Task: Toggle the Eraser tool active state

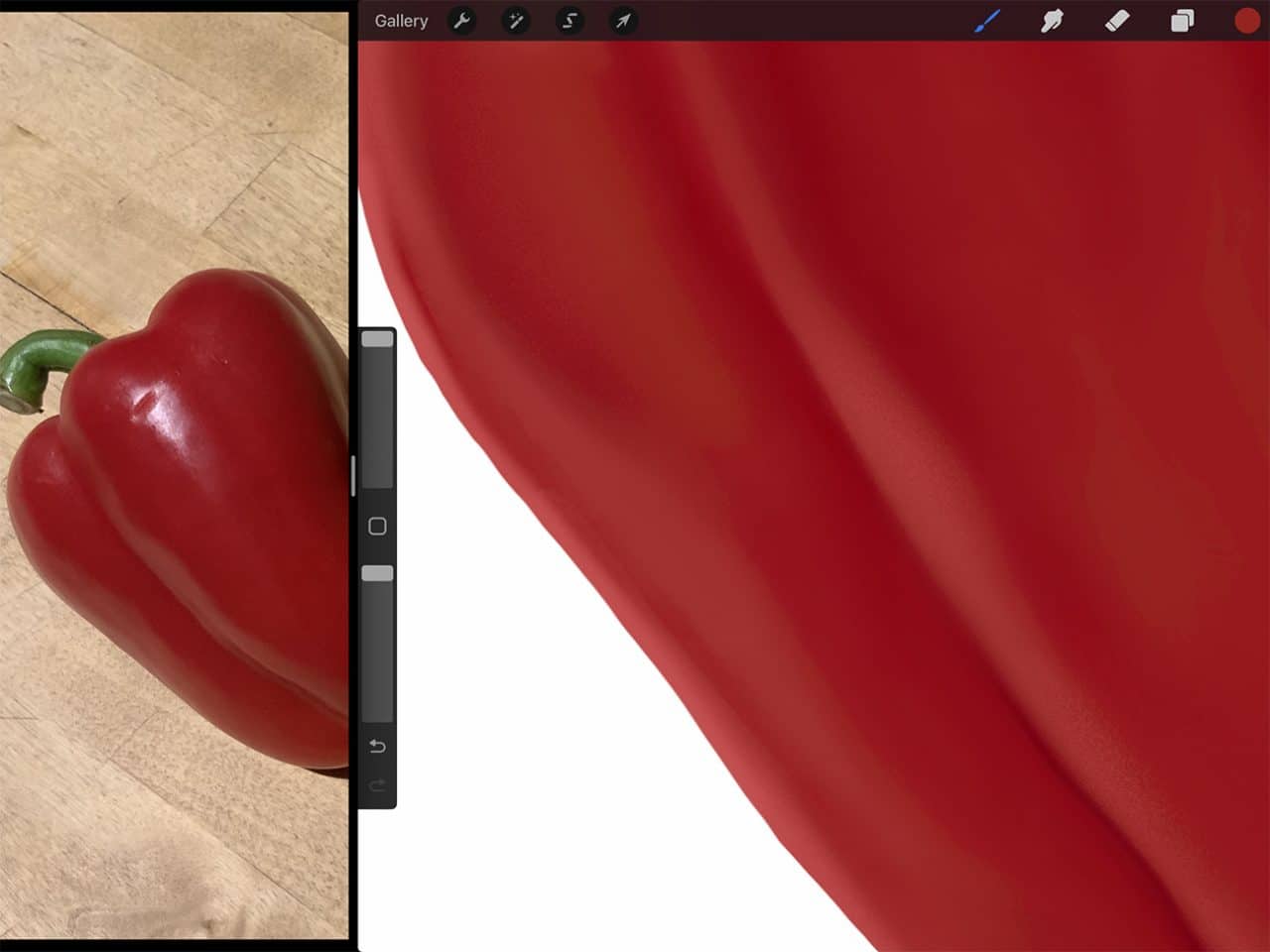Action: click(1117, 21)
